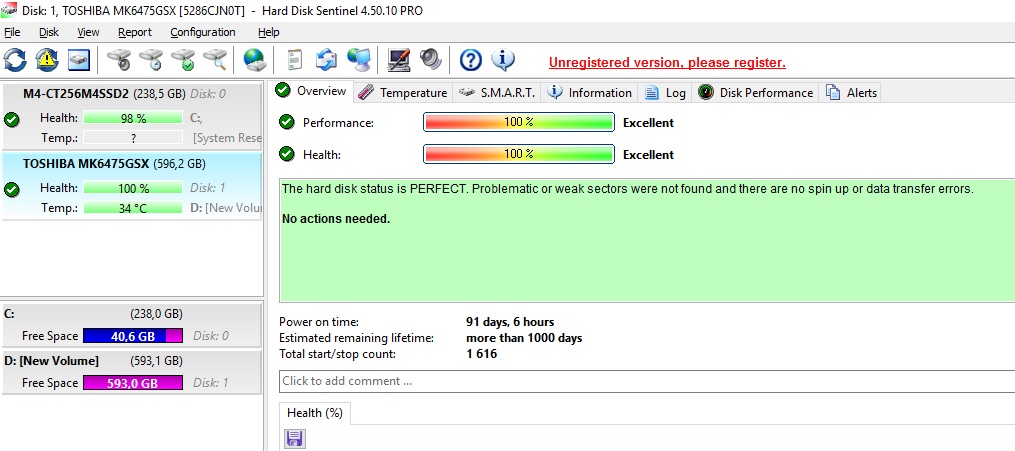Click the green check icon on TOSHIBA disk entry
This screenshot has height=451, width=1015.
click(11, 190)
